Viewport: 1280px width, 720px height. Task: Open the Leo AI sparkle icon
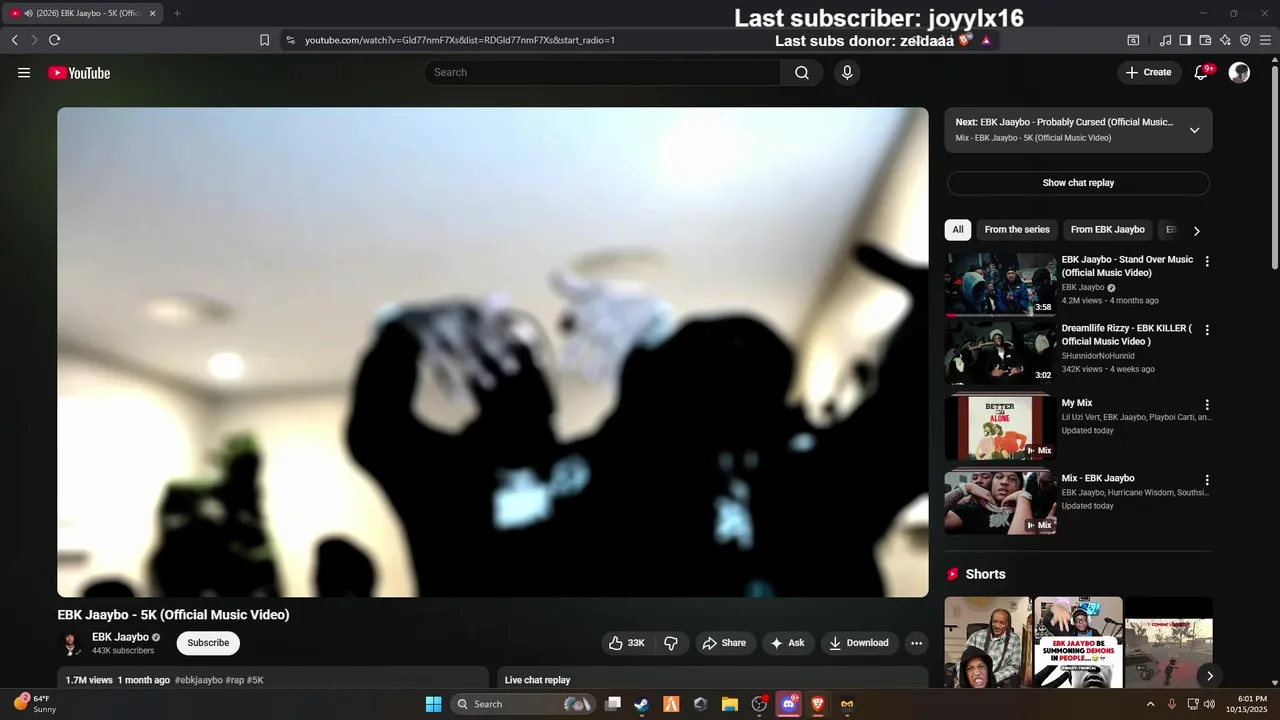point(1225,40)
